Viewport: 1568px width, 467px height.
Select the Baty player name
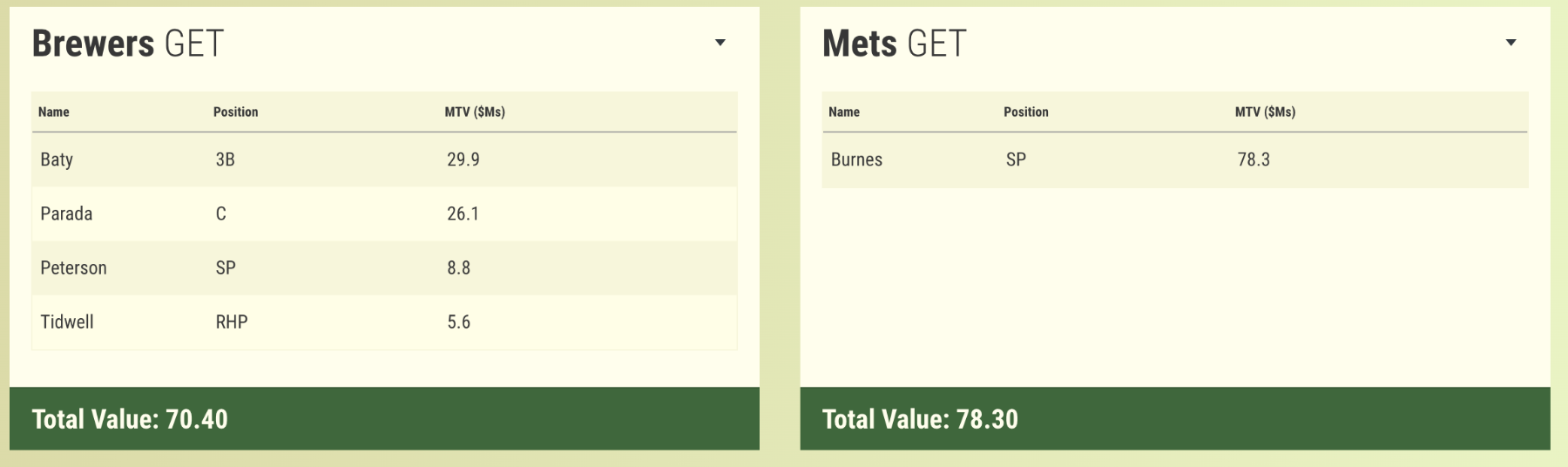click(x=57, y=159)
